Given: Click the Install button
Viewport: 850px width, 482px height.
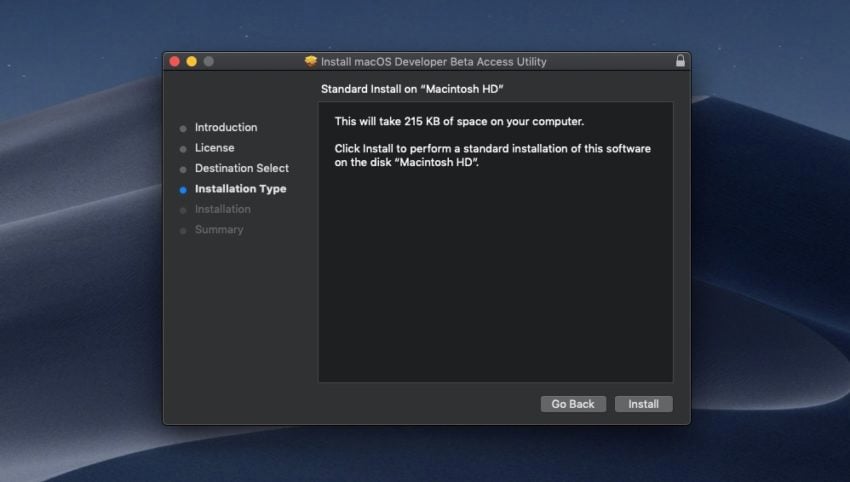Looking at the screenshot, I should pyautogui.click(x=643, y=404).
